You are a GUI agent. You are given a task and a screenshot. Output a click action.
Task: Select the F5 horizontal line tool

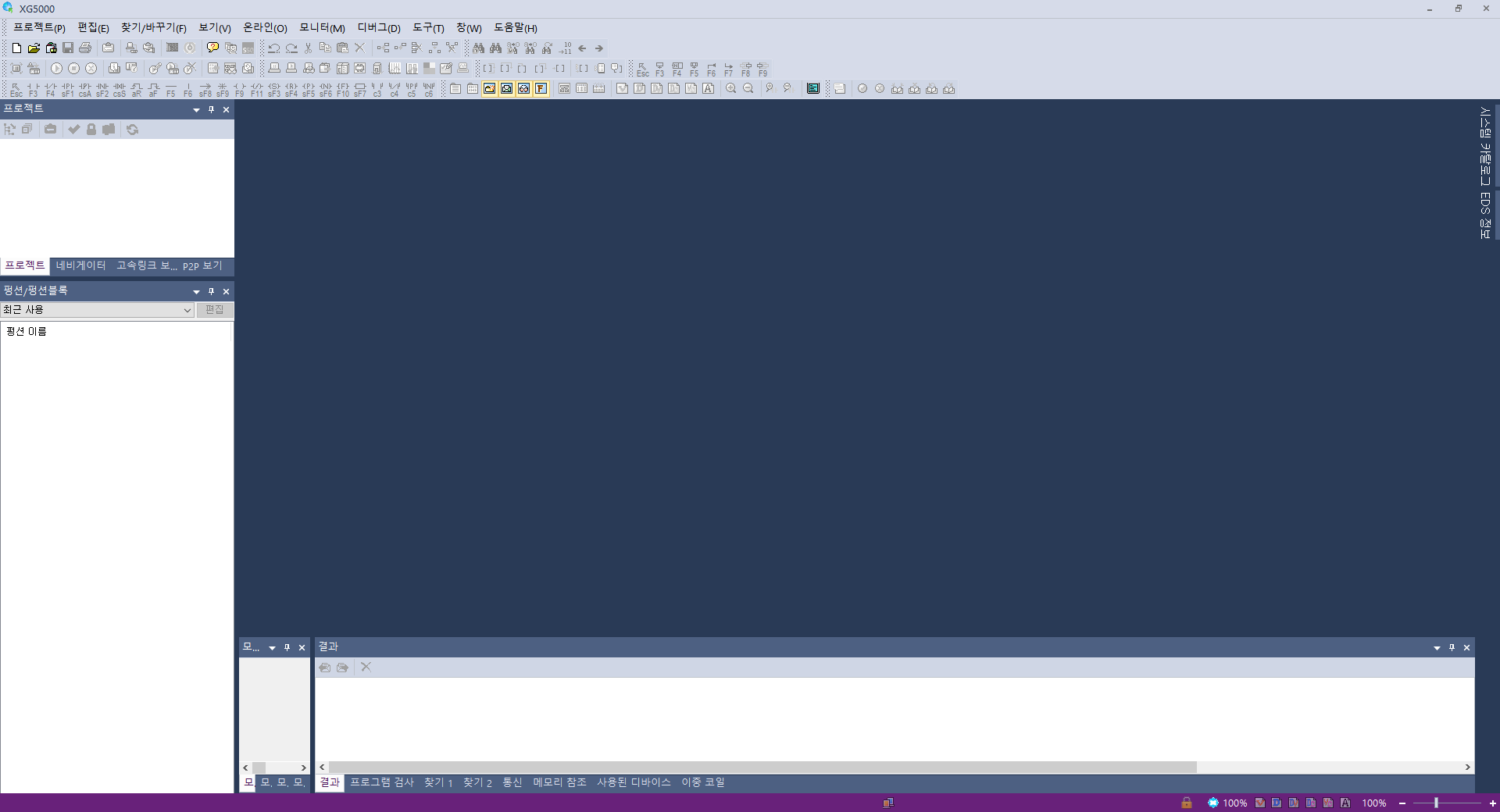point(171,89)
